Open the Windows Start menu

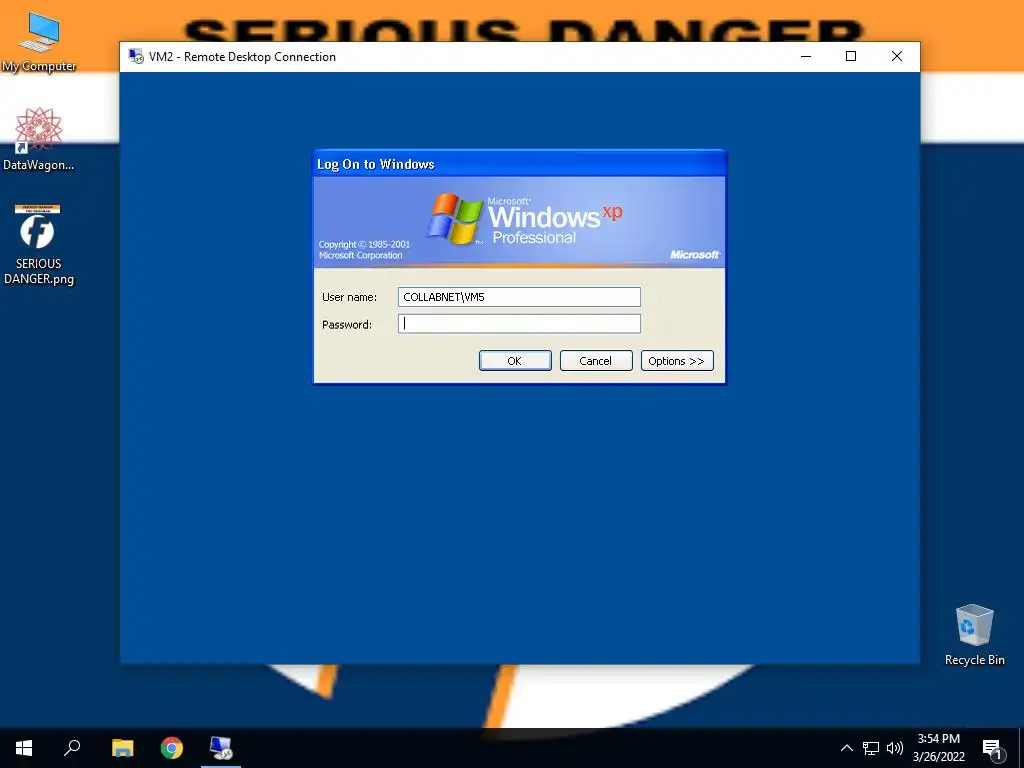point(24,748)
